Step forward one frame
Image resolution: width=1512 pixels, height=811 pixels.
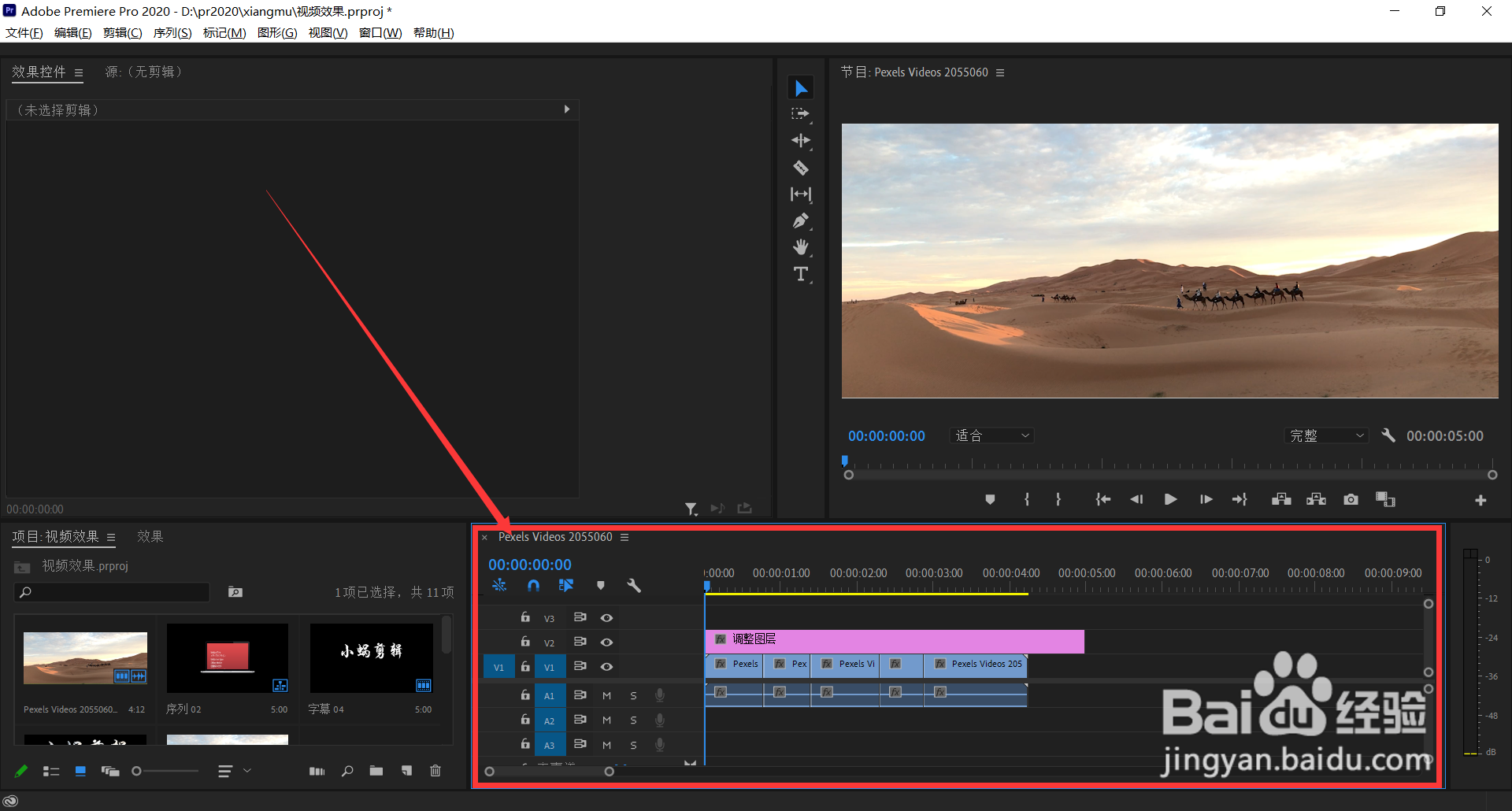pos(1206,499)
